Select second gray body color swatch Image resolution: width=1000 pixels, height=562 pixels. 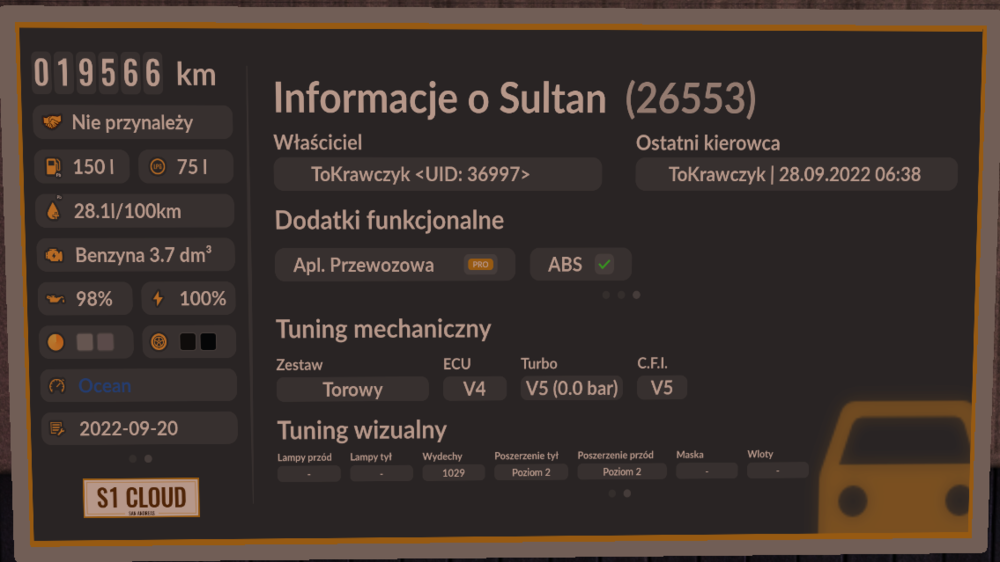(106, 343)
